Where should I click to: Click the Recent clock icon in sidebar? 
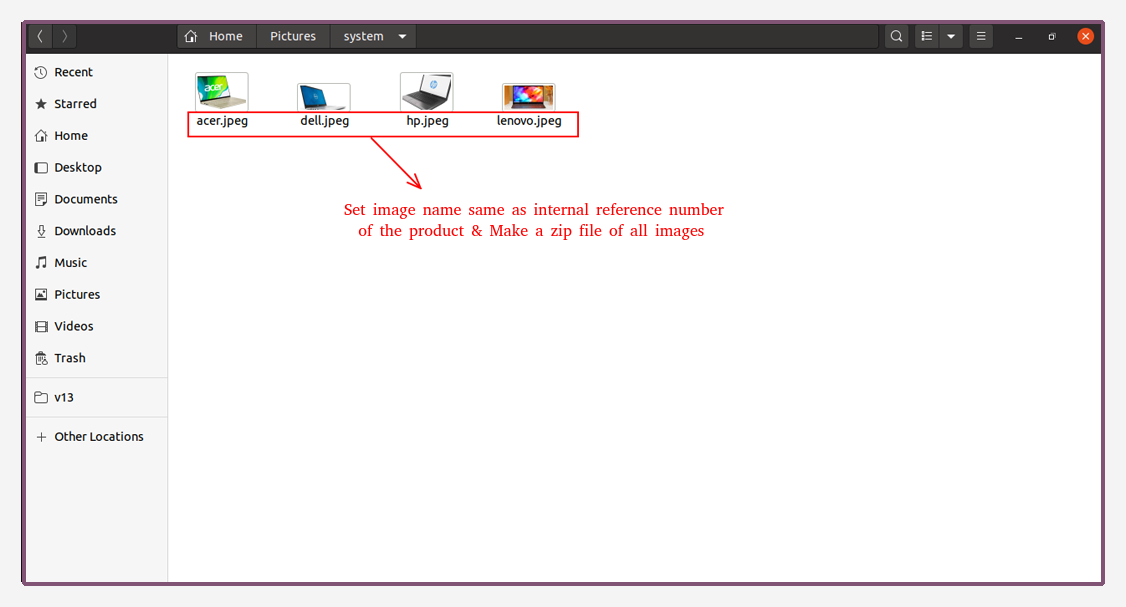(x=41, y=73)
